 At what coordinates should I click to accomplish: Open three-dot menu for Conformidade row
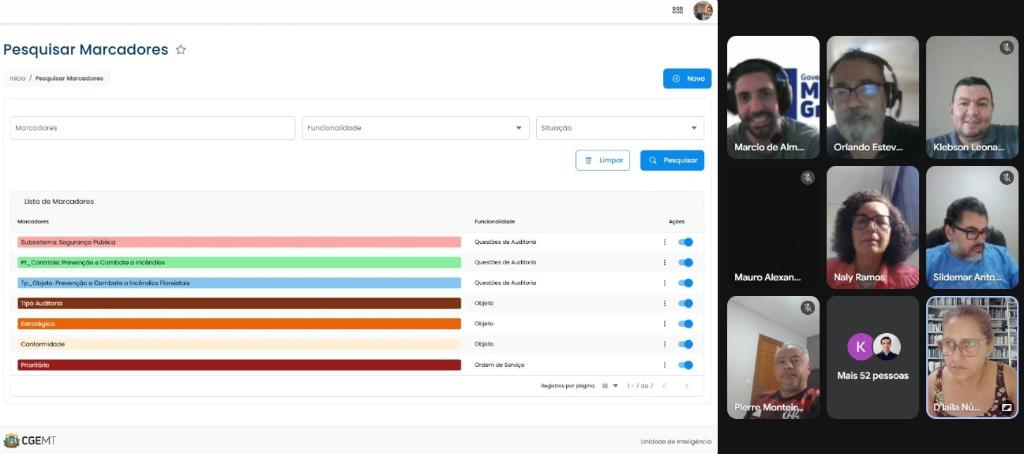click(664, 344)
